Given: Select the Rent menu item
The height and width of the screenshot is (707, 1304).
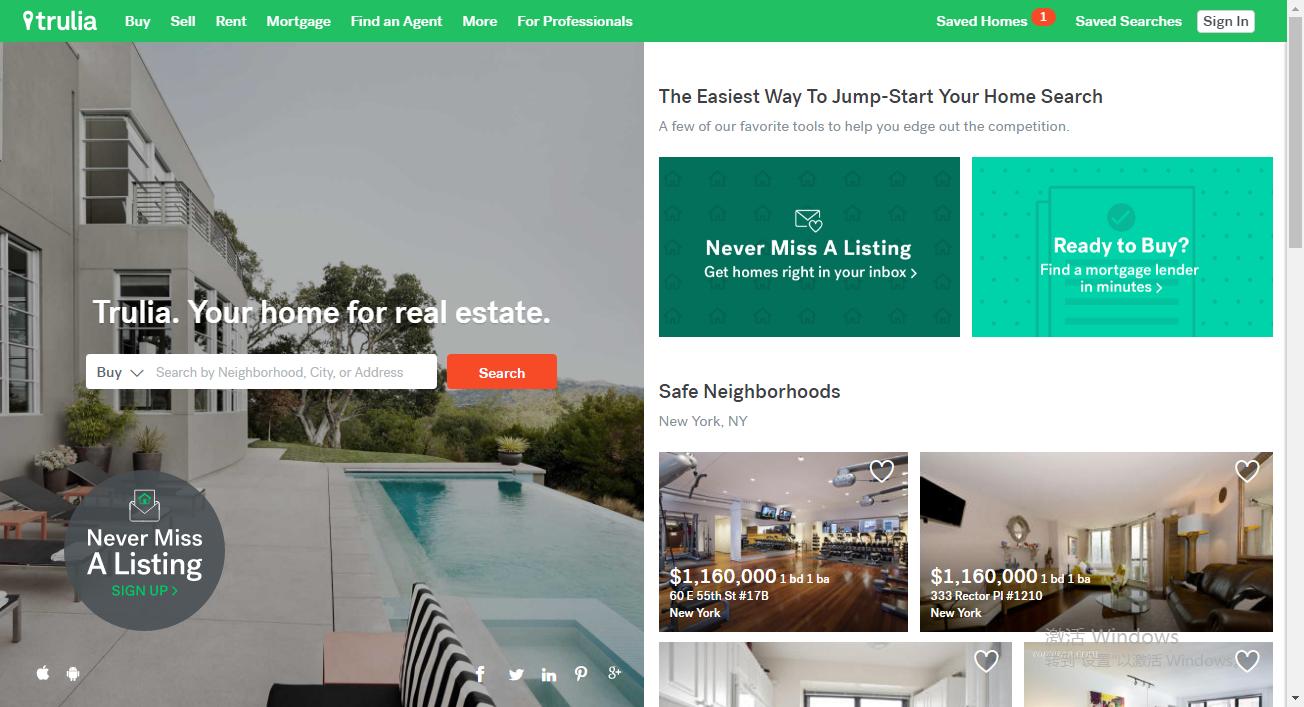Looking at the screenshot, I should [231, 21].
